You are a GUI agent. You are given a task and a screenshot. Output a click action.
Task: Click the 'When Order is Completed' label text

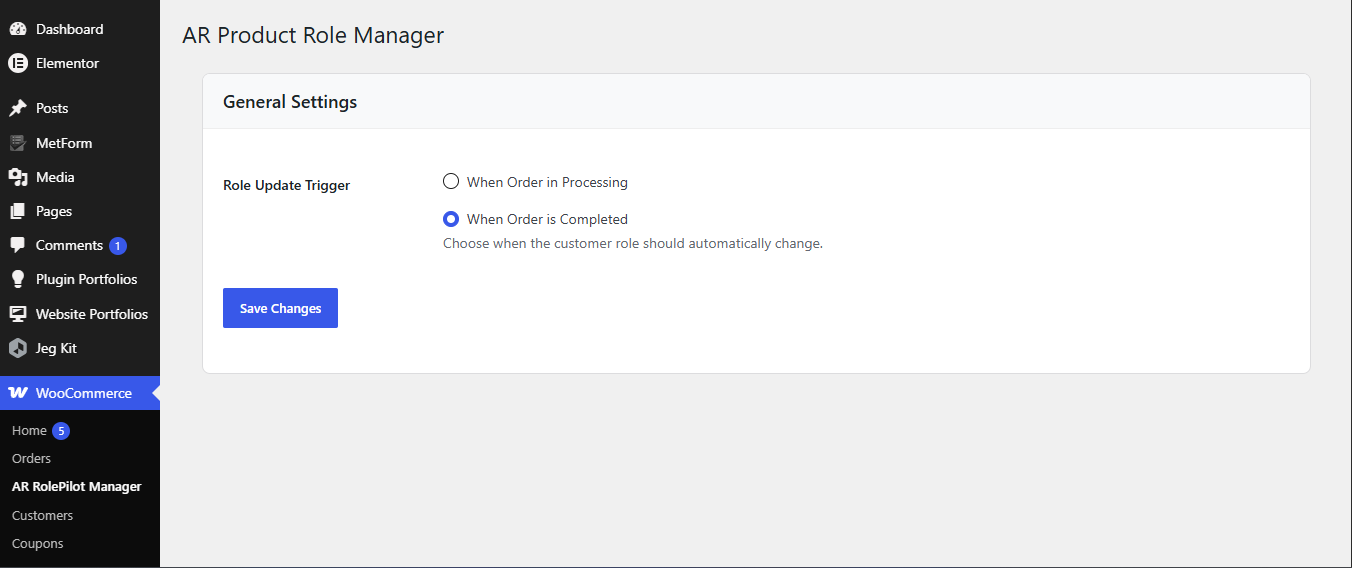coord(547,219)
